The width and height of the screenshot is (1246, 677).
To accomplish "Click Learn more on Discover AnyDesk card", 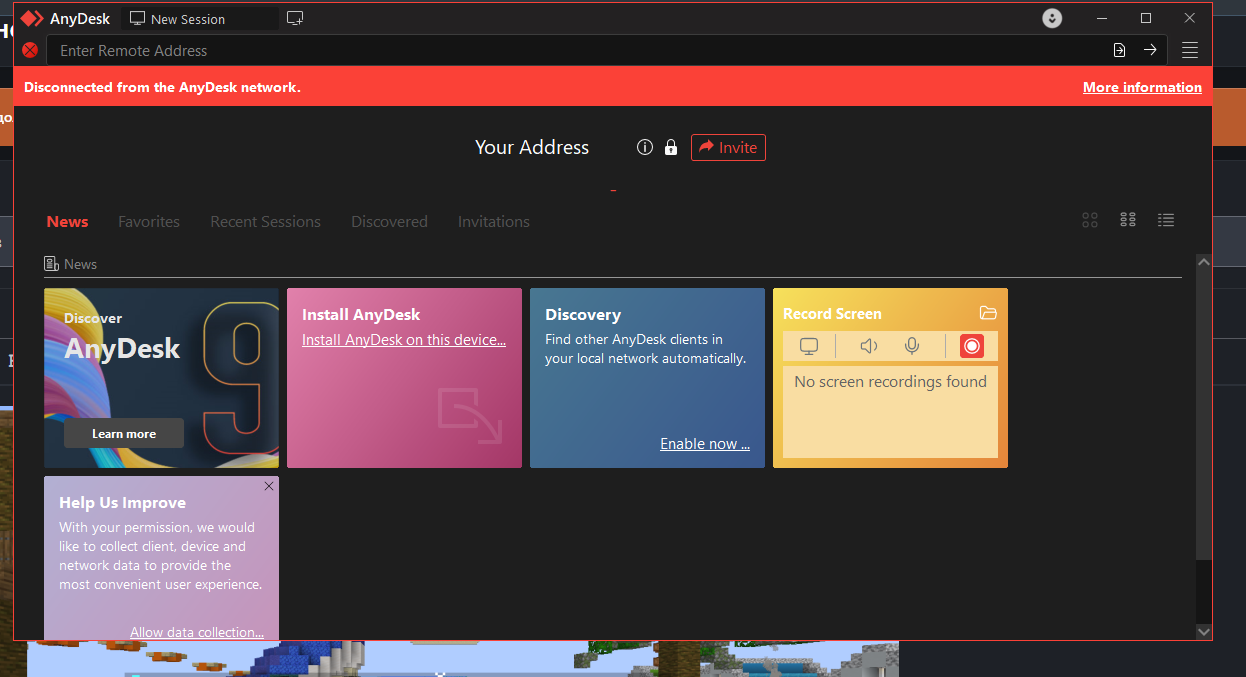I will (124, 433).
